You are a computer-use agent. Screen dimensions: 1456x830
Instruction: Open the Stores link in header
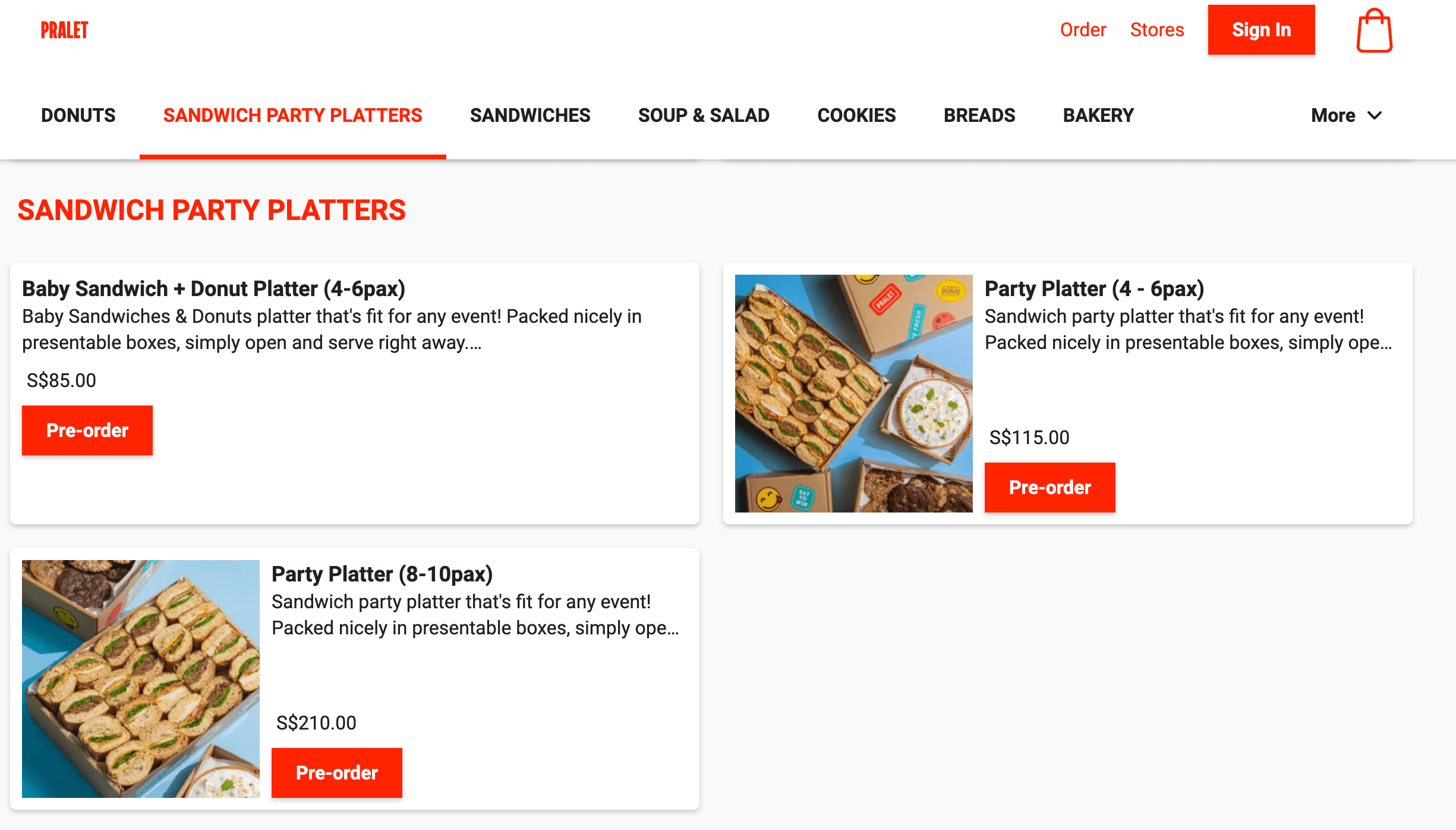[x=1157, y=30]
